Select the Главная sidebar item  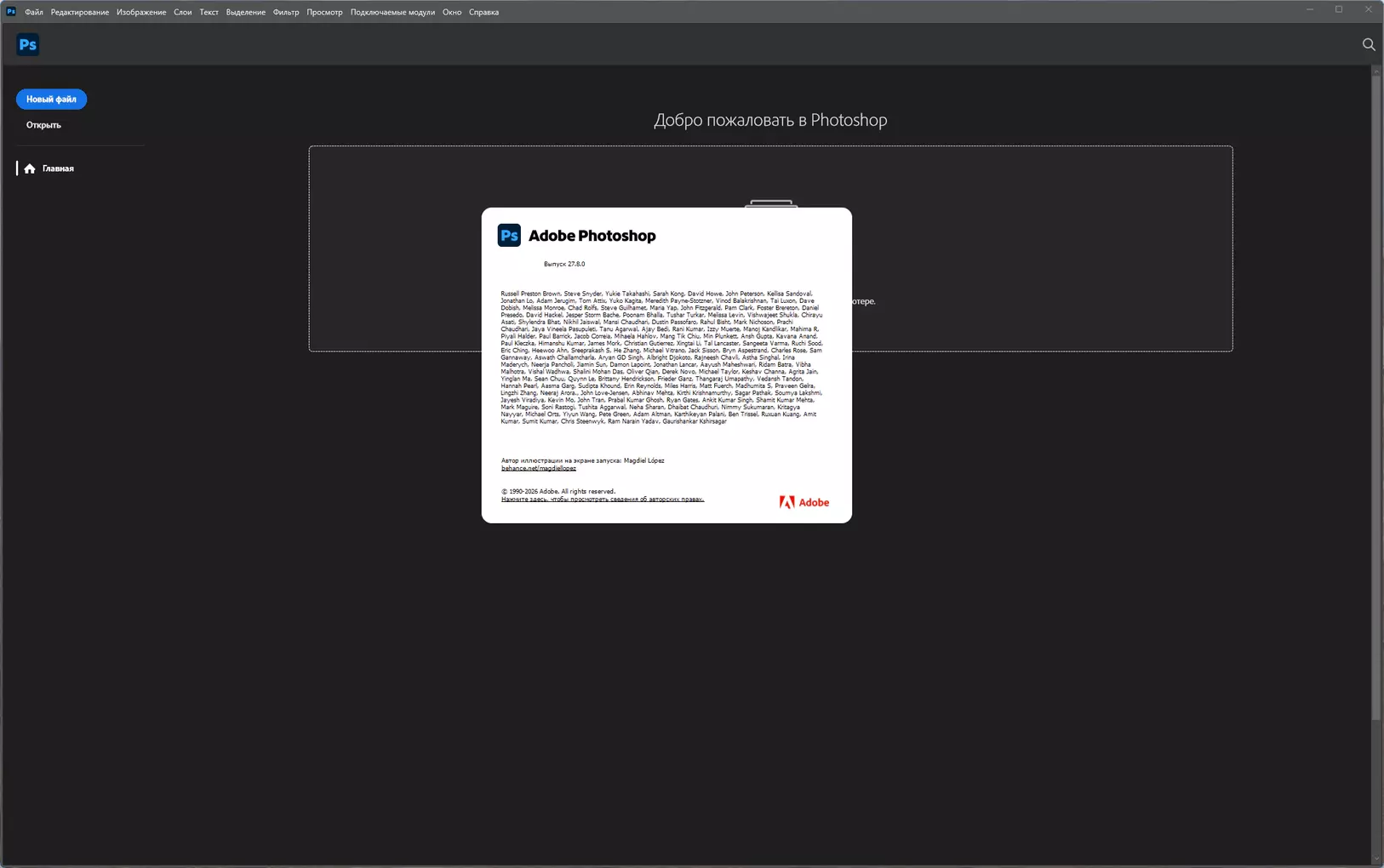coord(58,168)
